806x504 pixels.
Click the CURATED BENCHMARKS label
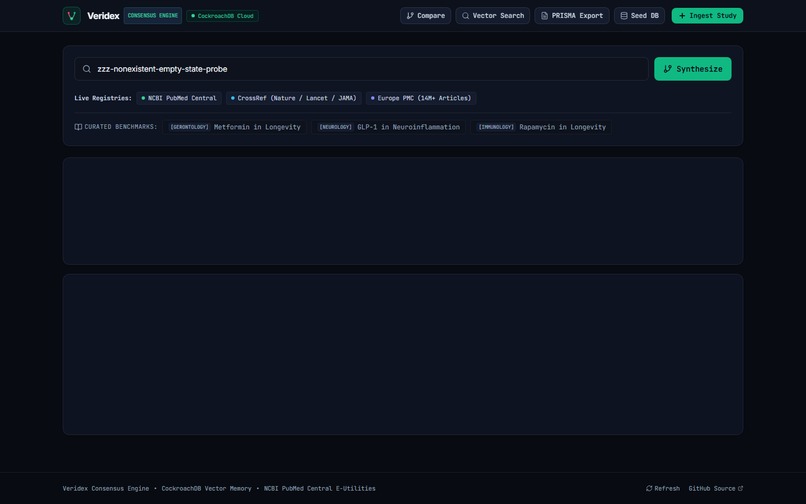(121, 127)
